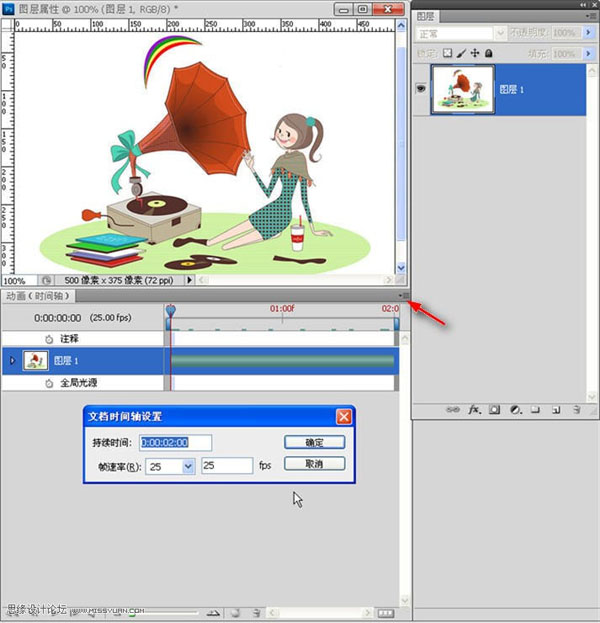This screenshot has height=623, width=600.
Task: Click the 持续时间 input field
Action: pos(176,442)
